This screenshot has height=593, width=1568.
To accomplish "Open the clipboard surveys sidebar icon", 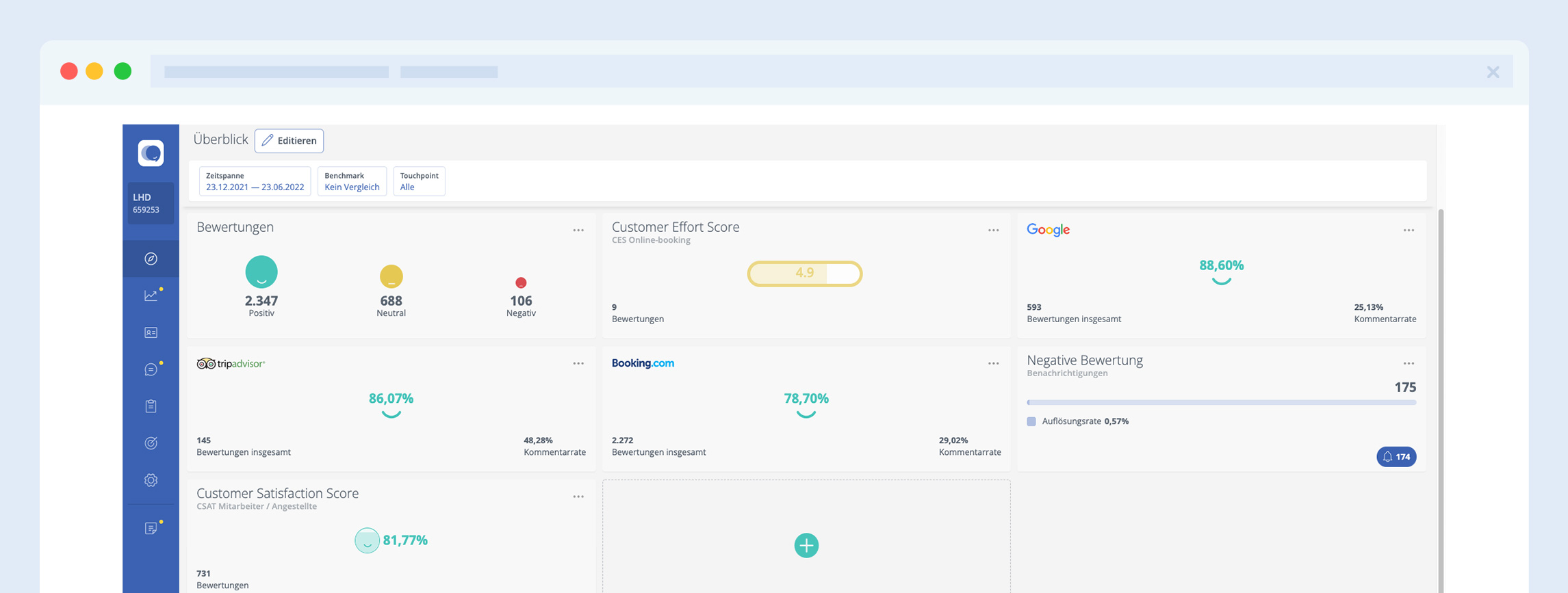I will (x=151, y=406).
